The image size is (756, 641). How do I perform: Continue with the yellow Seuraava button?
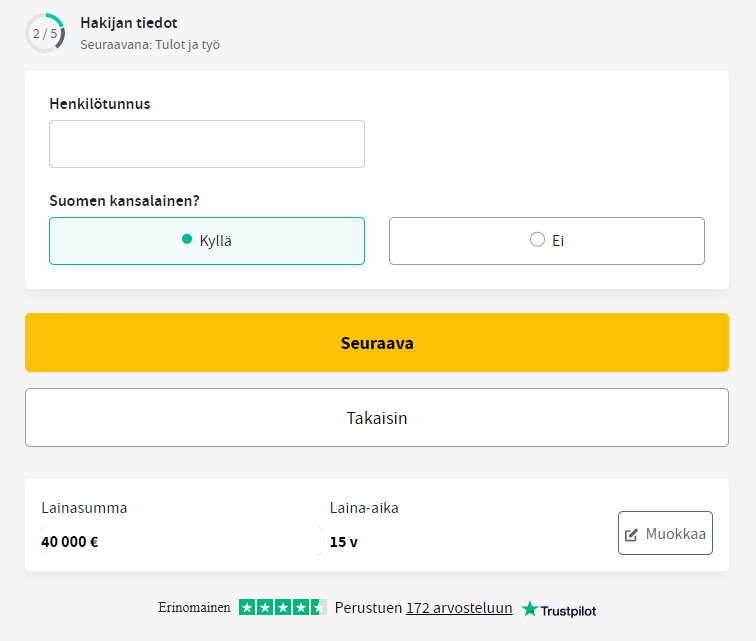pos(377,342)
